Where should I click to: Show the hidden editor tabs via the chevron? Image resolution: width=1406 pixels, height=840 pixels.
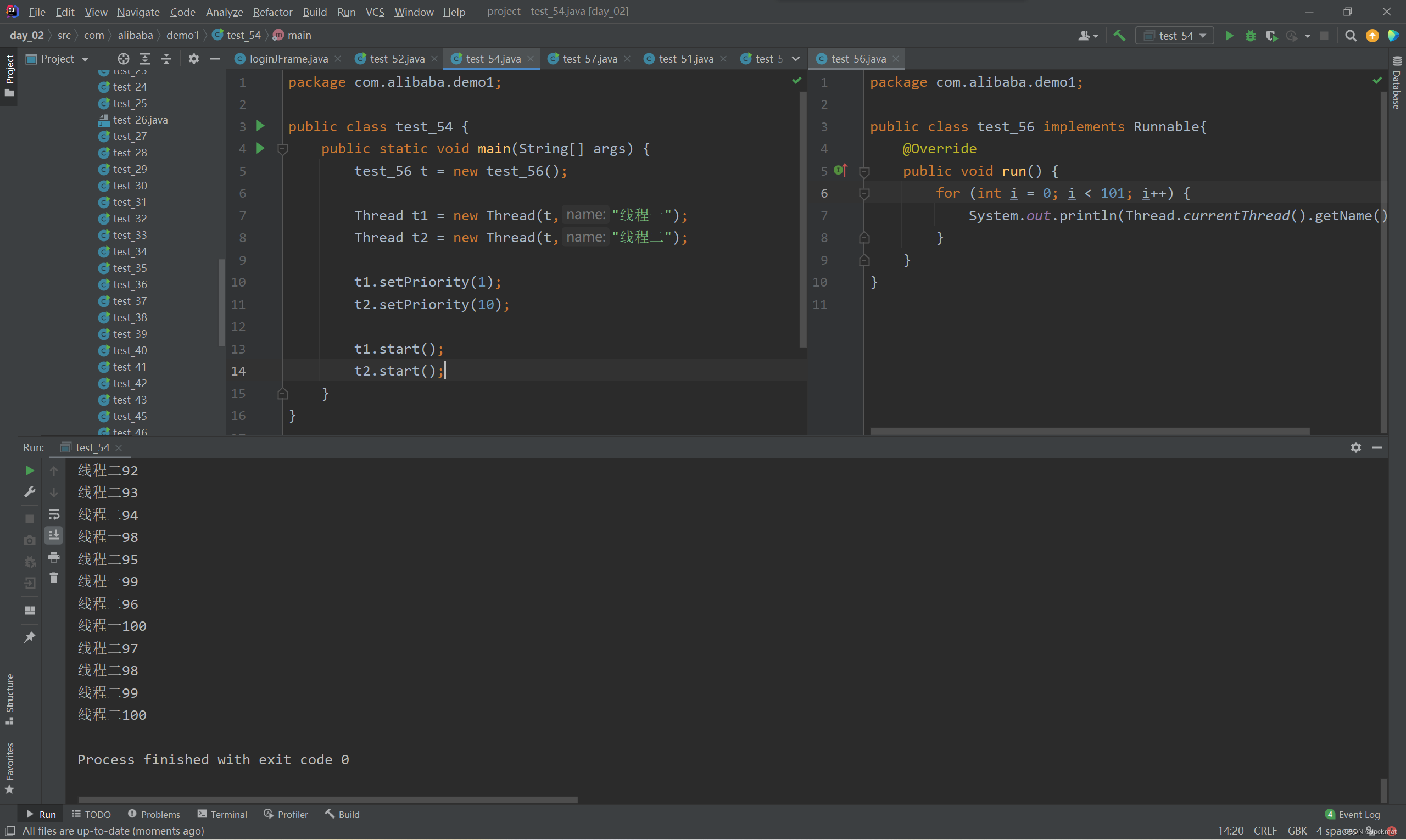pos(796,59)
